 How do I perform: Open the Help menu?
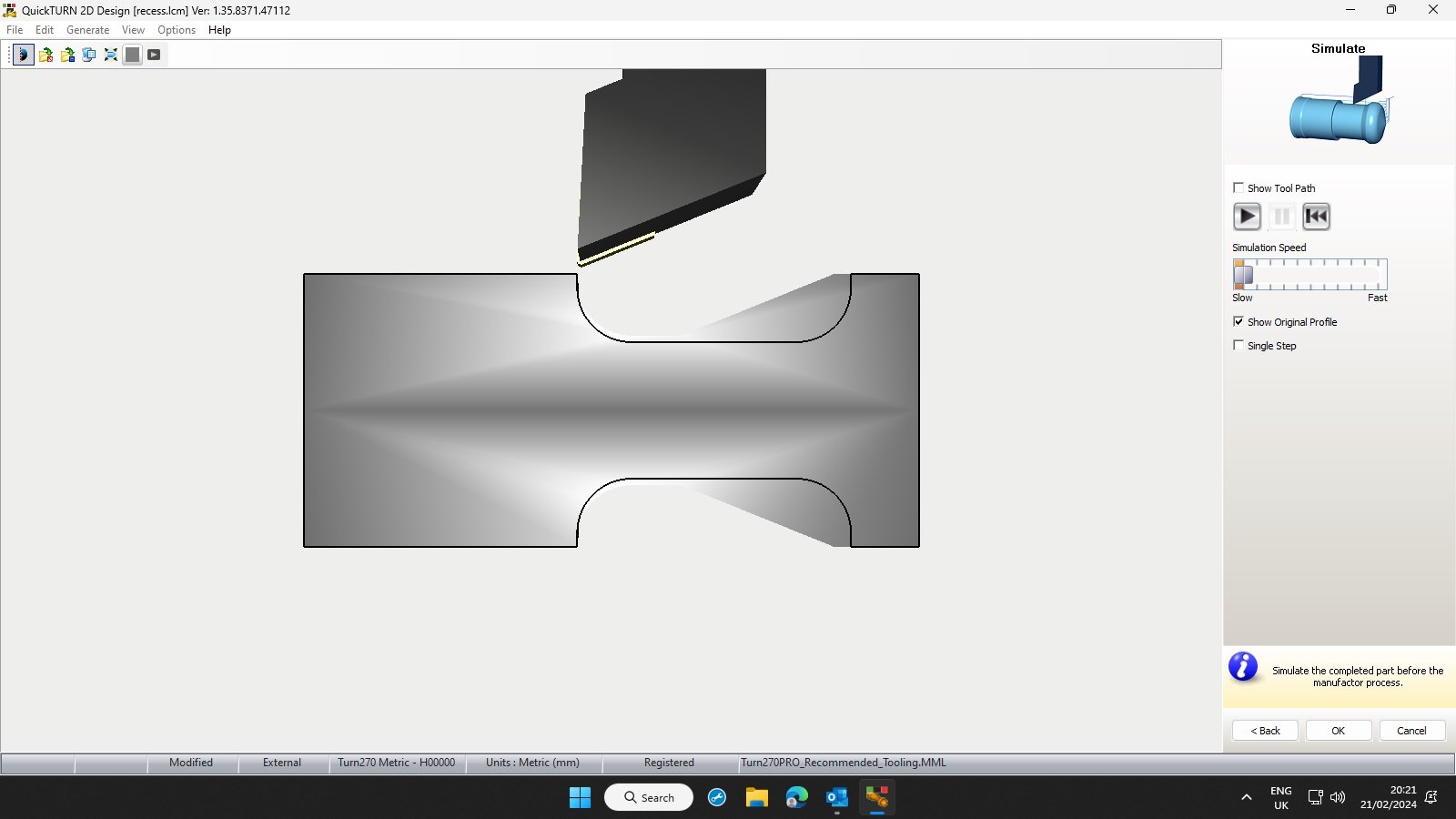tap(219, 30)
